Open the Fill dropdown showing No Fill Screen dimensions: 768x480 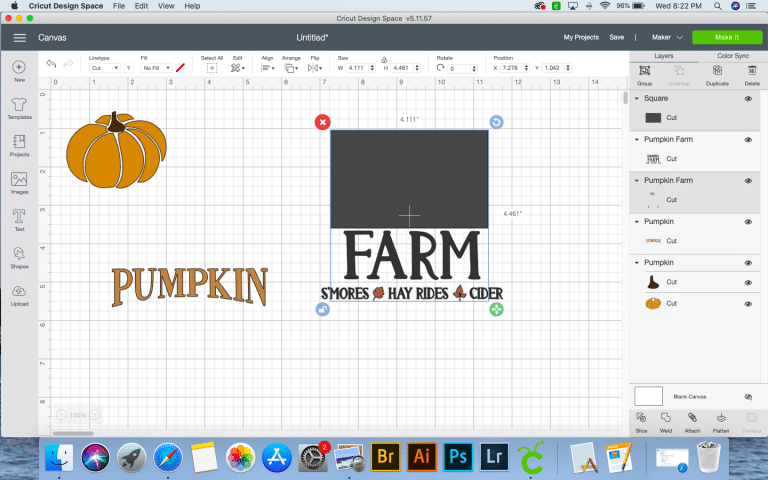point(157,68)
